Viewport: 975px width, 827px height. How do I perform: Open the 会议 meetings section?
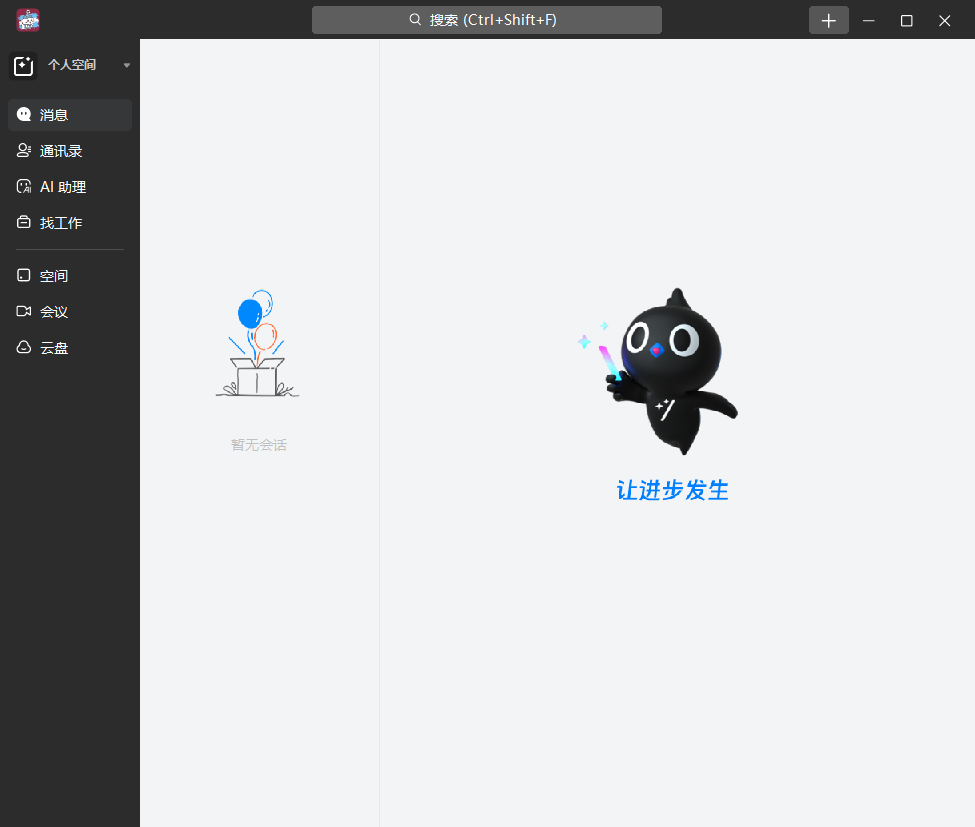(x=70, y=312)
